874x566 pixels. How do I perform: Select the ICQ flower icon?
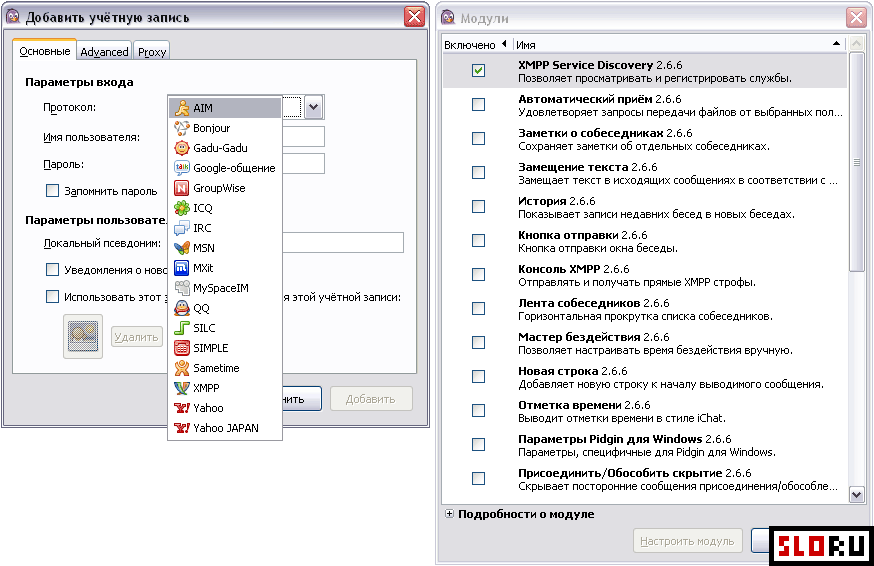[182, 208]
